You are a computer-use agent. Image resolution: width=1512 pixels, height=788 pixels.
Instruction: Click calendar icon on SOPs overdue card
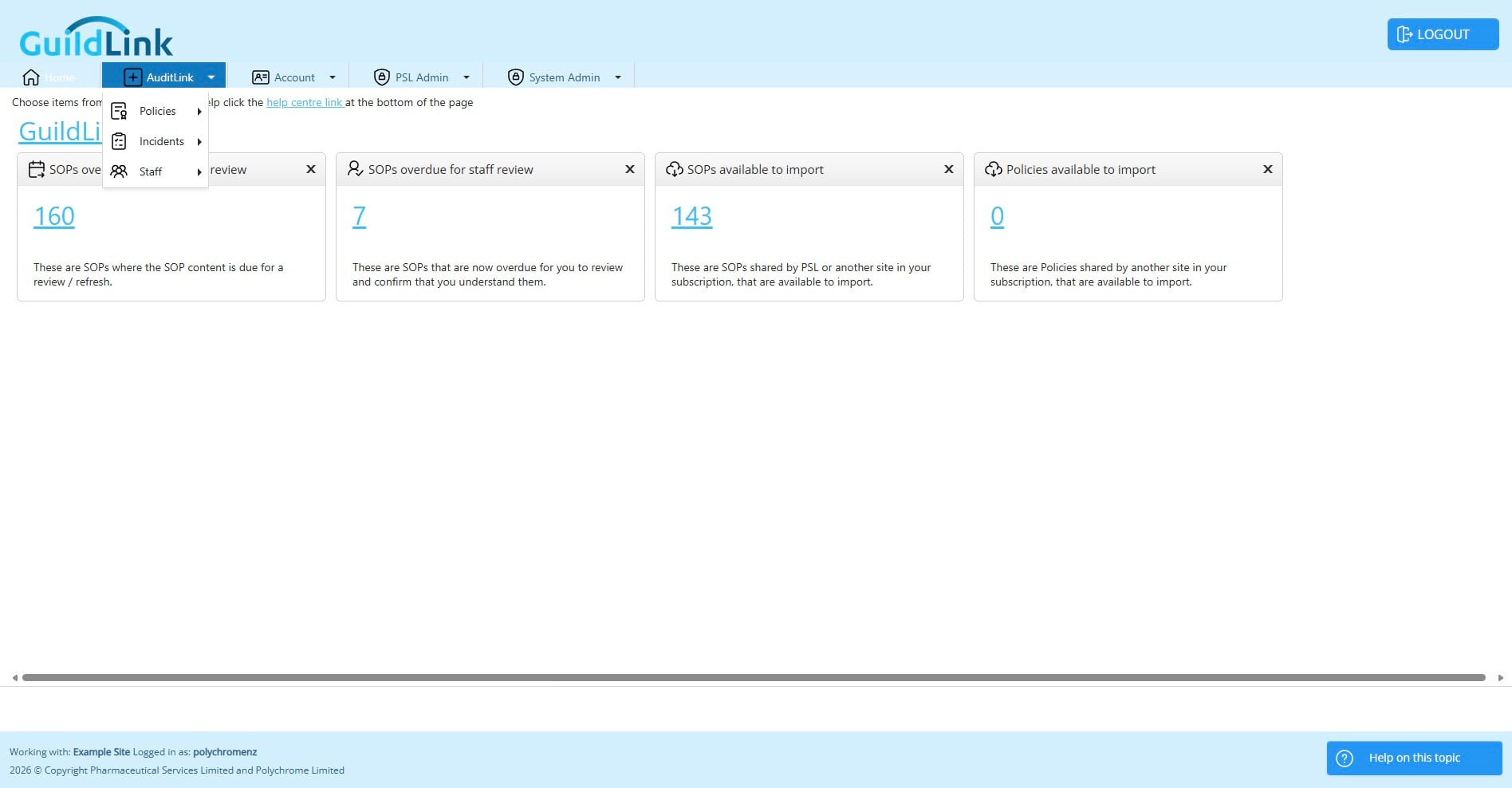(x=37, y=169)
